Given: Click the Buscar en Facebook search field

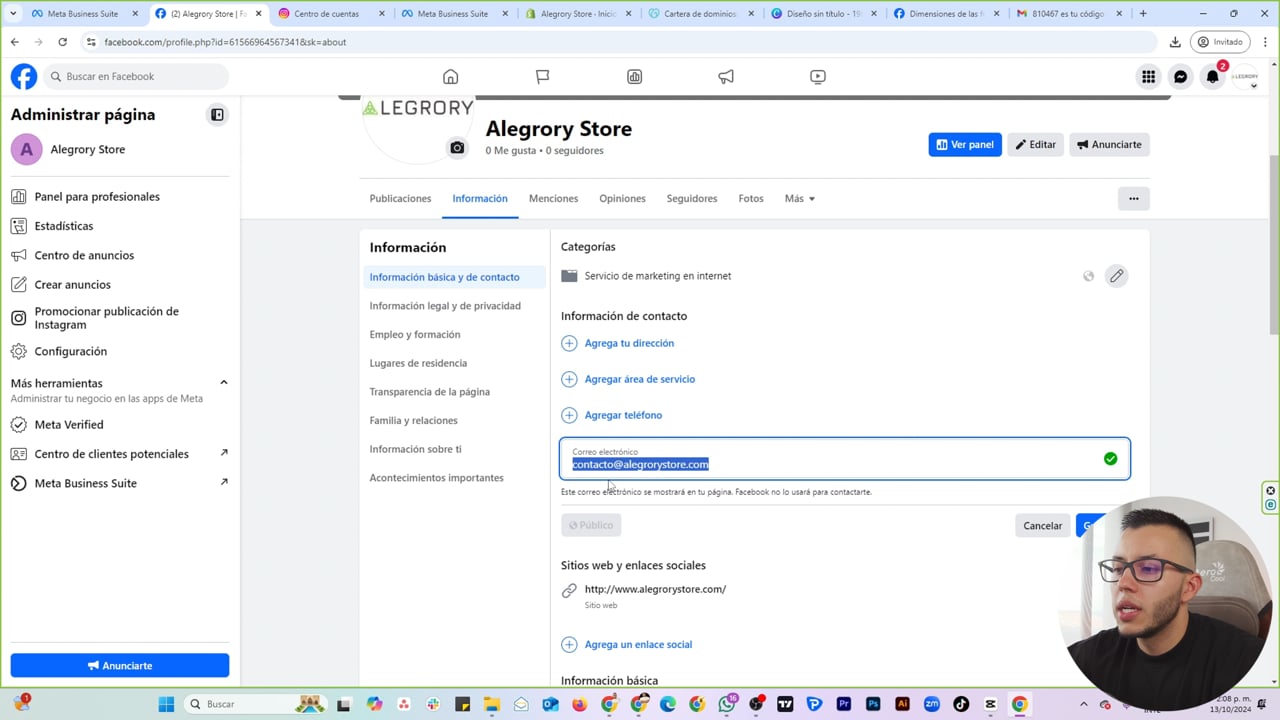Looking at the screenshot, I should (135, 76).
